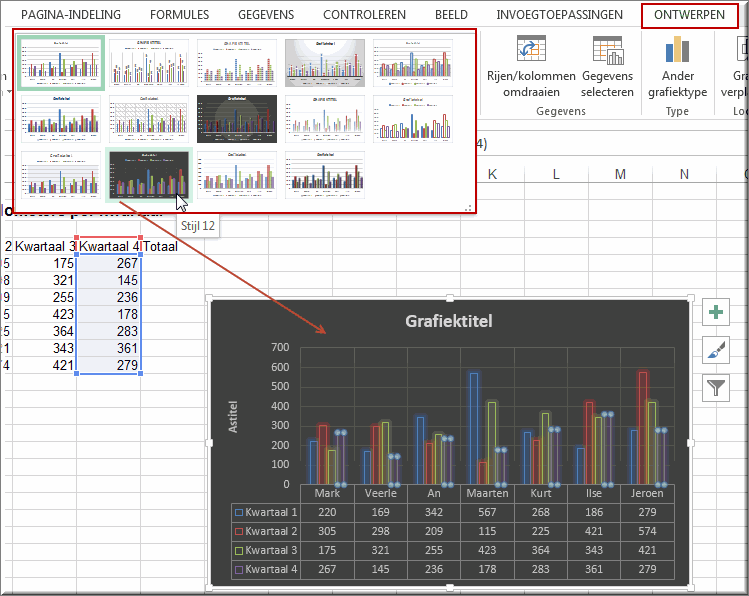Open chart styles with the paintbrush button
Viewport: 749px width, 596px height.
coord(716,349)
